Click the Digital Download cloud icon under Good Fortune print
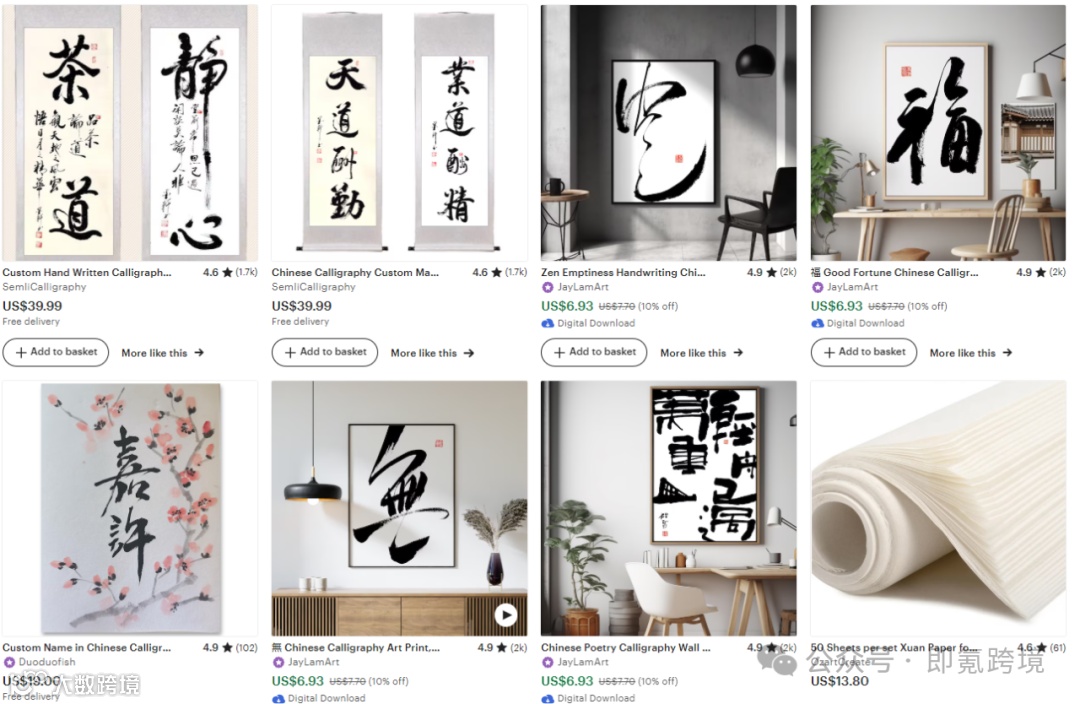The width and height of the screenshot is (1080, 704). coord(818,323)
